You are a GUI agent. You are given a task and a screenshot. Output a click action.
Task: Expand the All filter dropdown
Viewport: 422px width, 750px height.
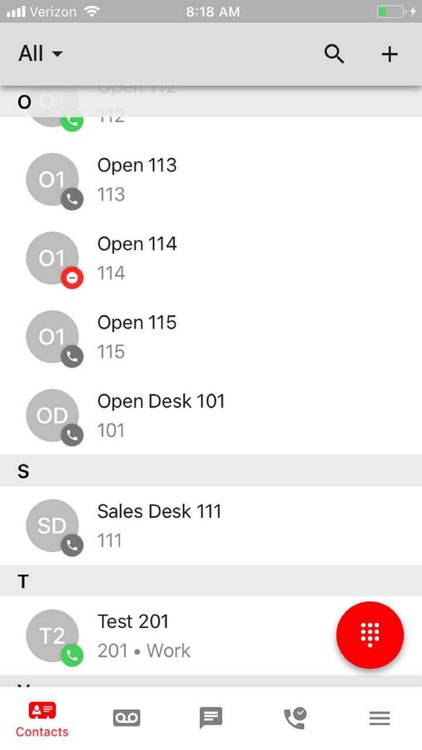tap(41, 54)
